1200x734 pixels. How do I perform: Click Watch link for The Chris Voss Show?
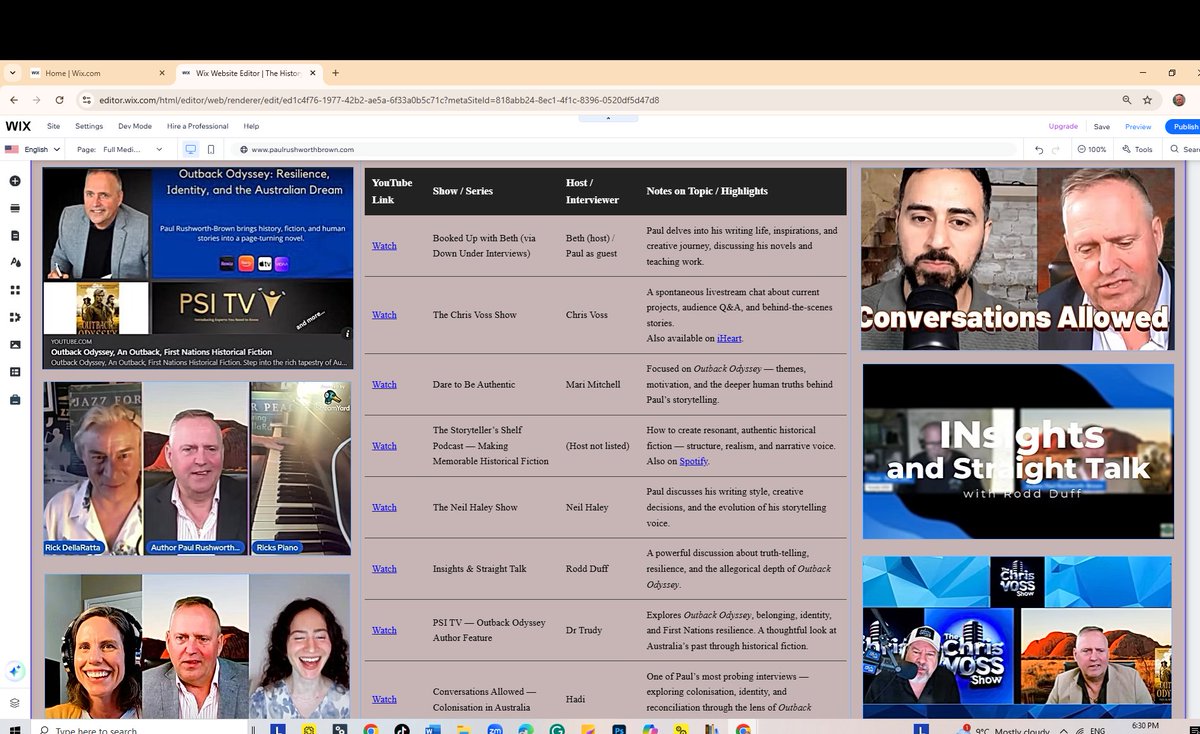point(384,315)
